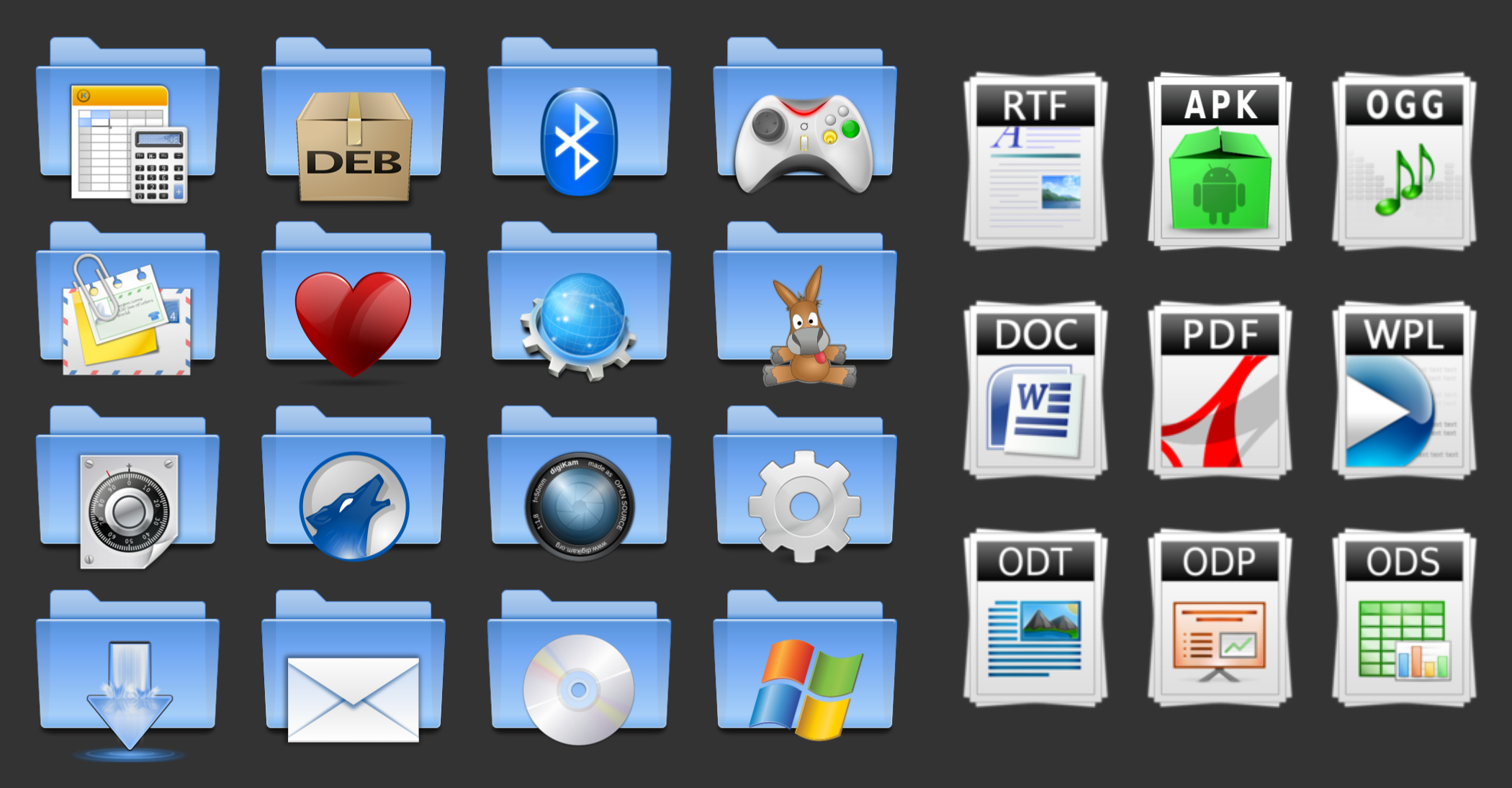This screenshot has height=788, width=1512.
Task: Open the WPL playlist file icon
Action: [1404, 390]
